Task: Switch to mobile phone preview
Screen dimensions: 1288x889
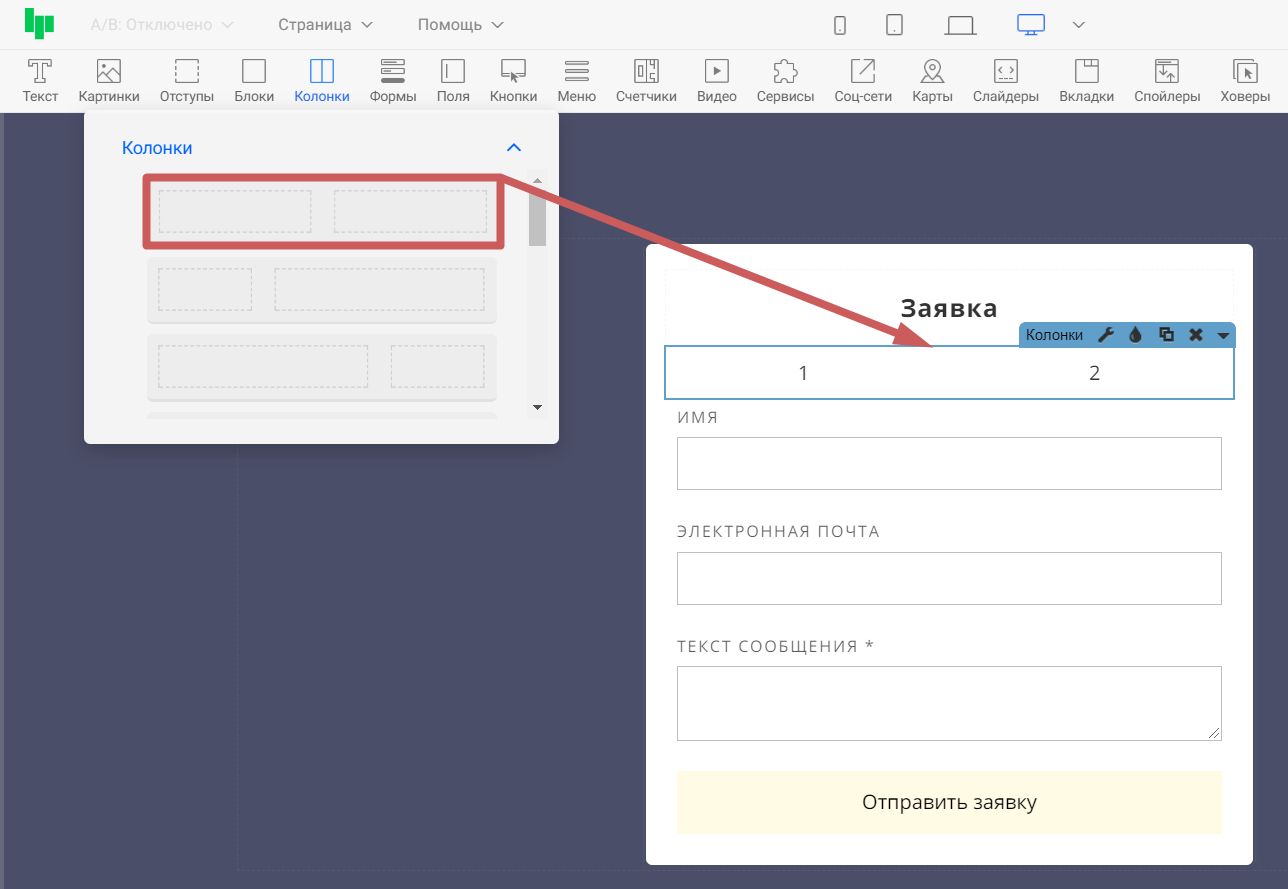Action: (840, 25)
